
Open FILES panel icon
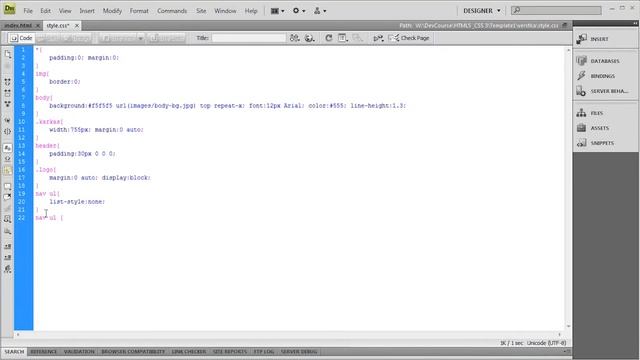click(x=582, y=113)
